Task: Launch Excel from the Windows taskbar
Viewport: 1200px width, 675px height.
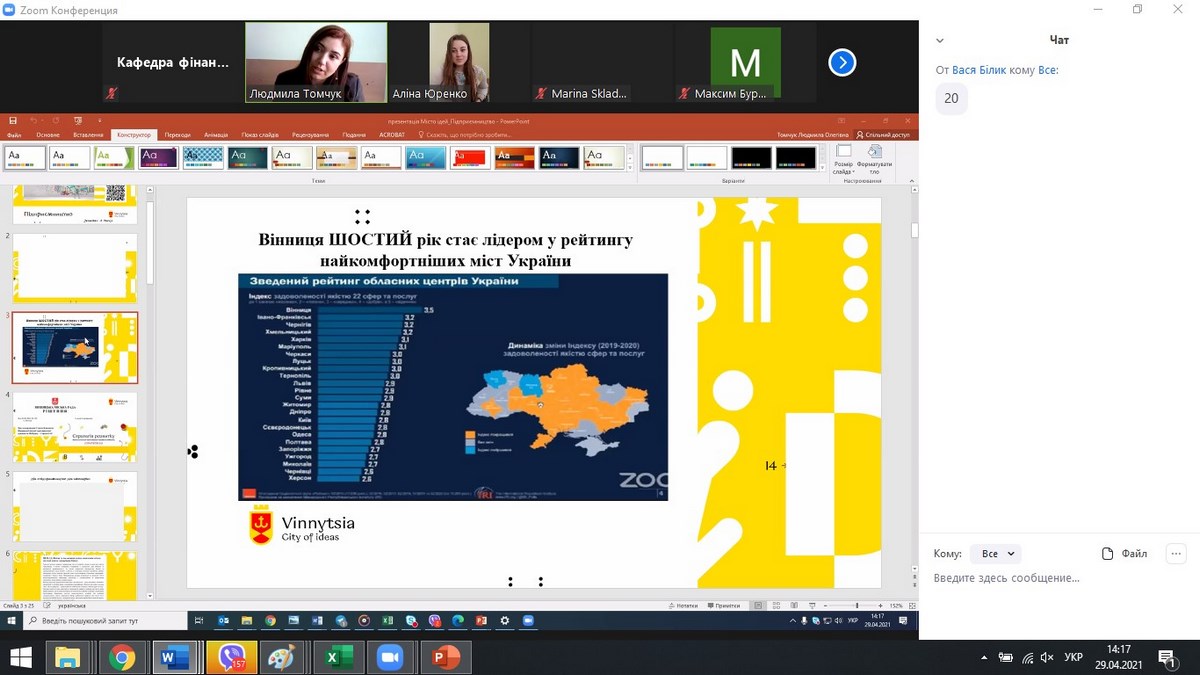Action: [338, 657]
